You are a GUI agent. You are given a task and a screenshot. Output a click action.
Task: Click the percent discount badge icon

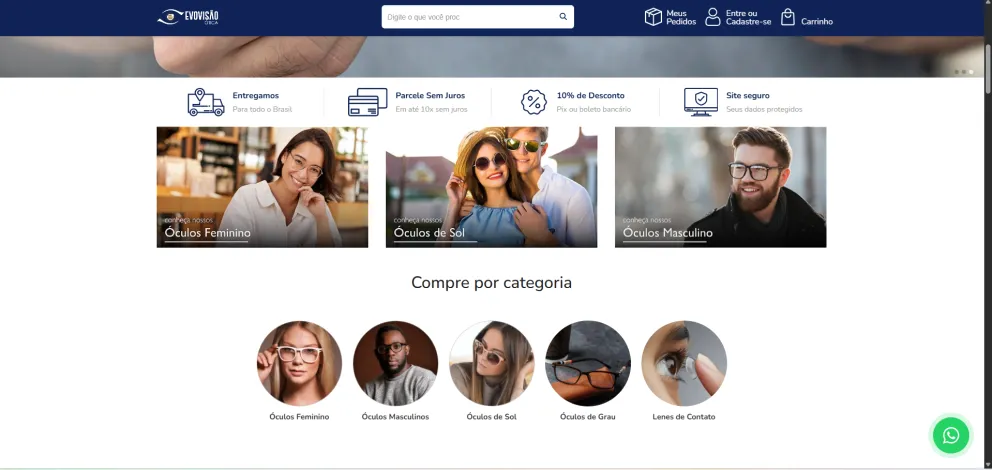coord(534,102)
